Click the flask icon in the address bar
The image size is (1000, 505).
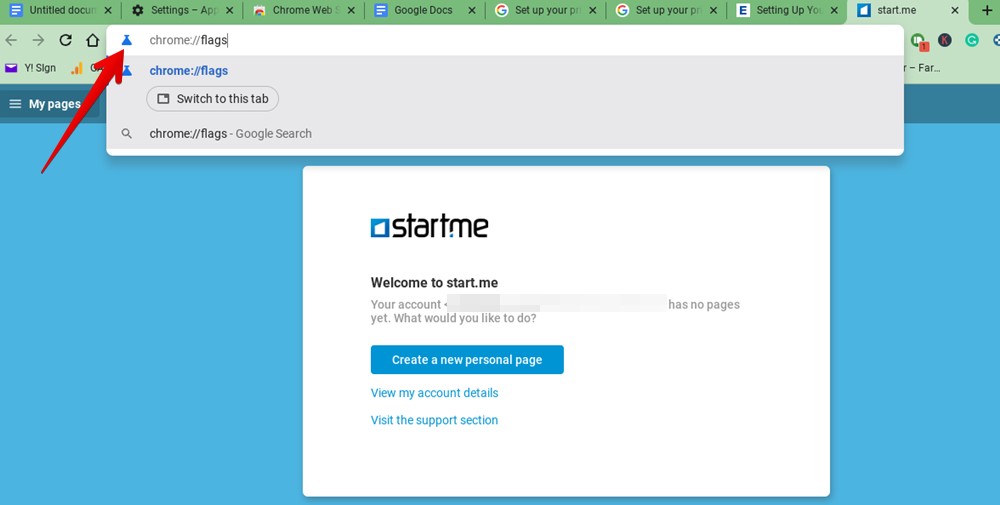click(x=127, y=40)
